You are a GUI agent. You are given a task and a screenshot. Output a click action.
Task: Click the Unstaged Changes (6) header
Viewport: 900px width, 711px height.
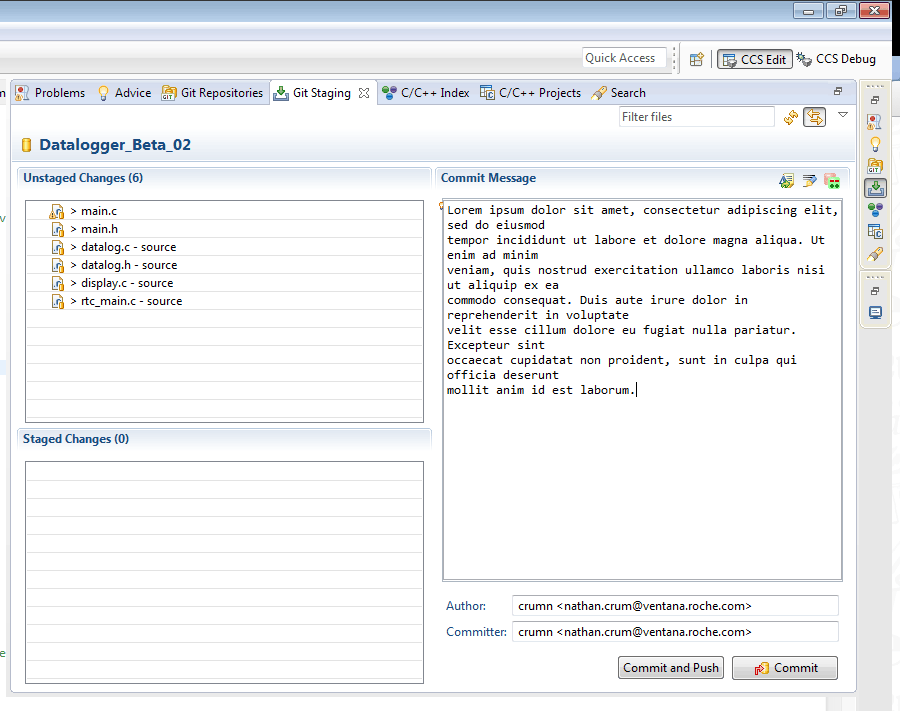coord(83,178)
